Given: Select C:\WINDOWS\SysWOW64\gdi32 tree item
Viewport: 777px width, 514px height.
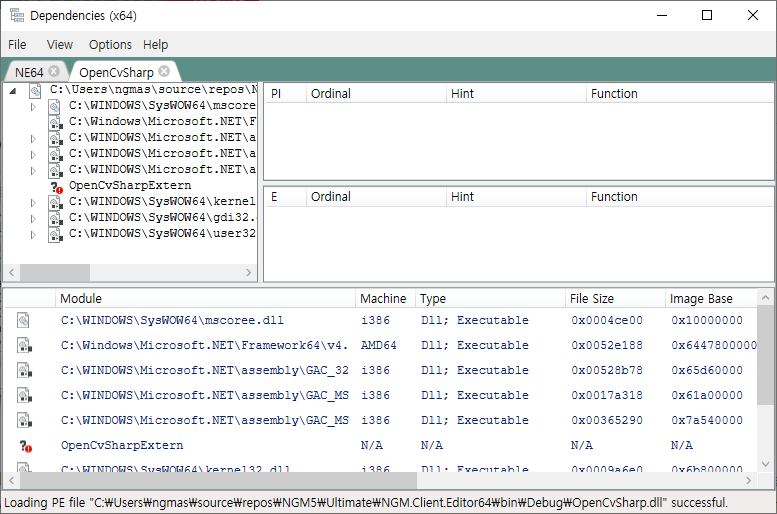Looking at the screenshot, I should pos(162,218).
